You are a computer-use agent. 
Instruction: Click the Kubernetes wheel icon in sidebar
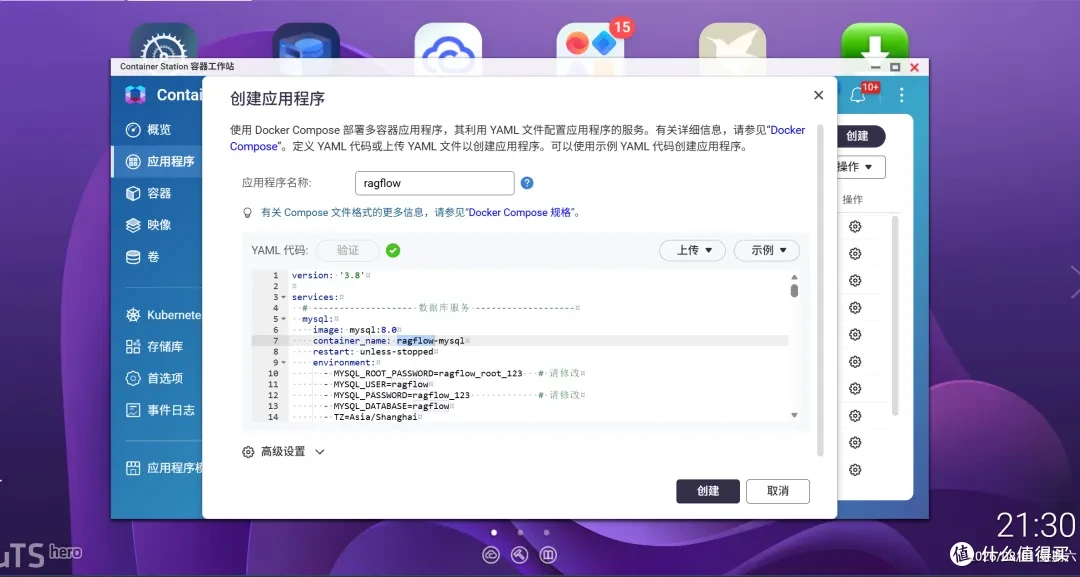pos(133,315)
